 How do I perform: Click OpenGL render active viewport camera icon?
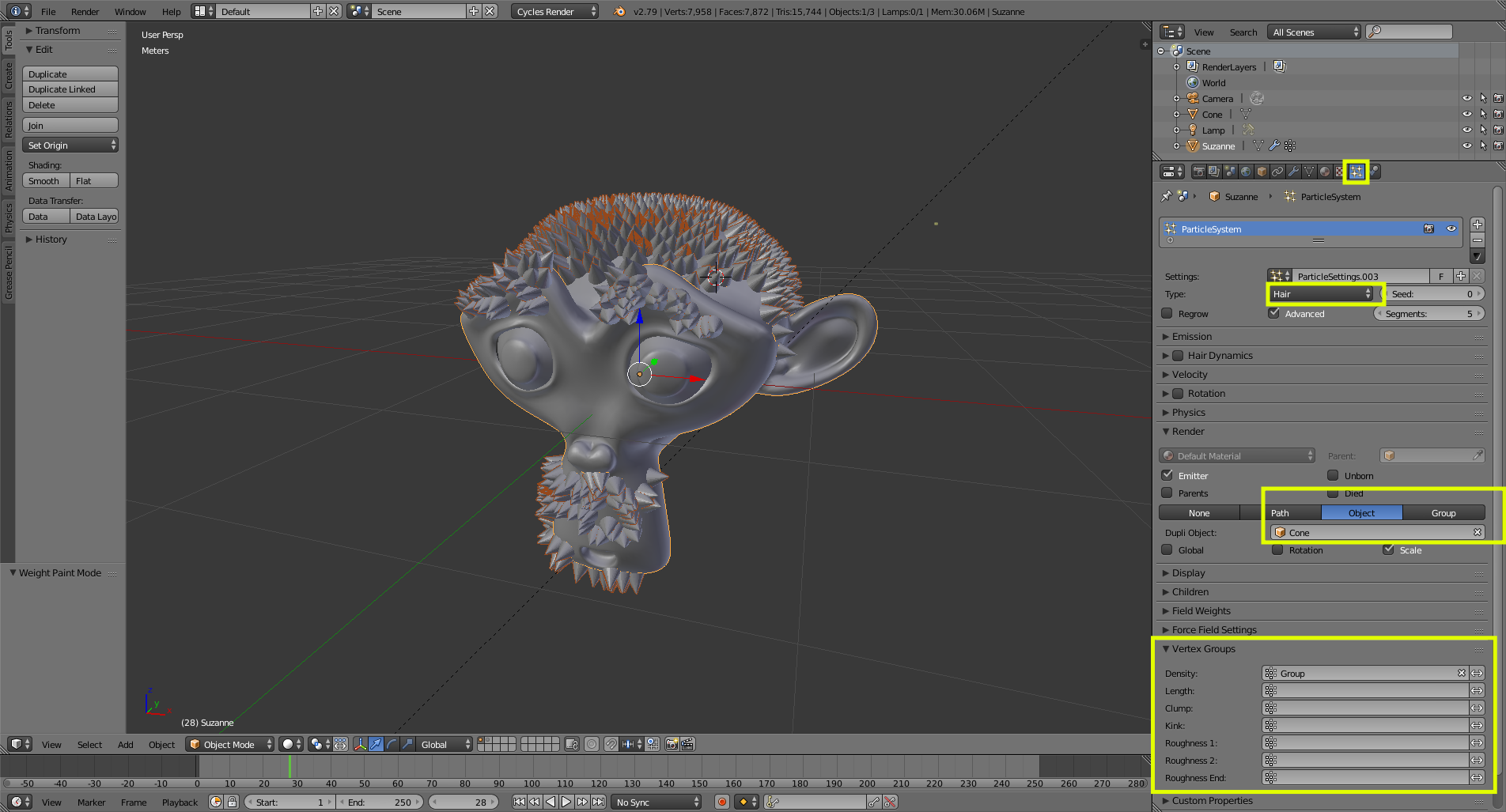(672, 744)
